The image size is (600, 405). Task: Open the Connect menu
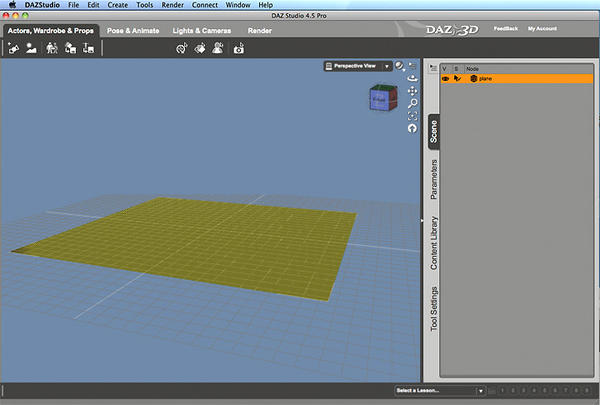click(205, 5)
